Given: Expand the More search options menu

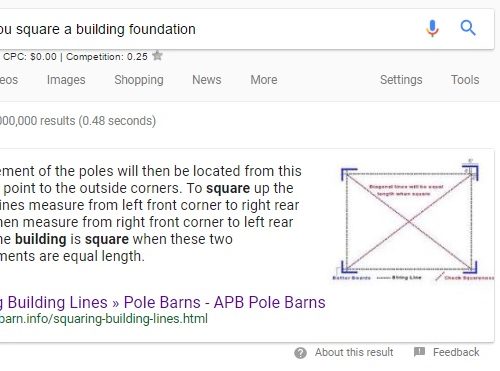Looking at the screenshot, I should (264, 80).
